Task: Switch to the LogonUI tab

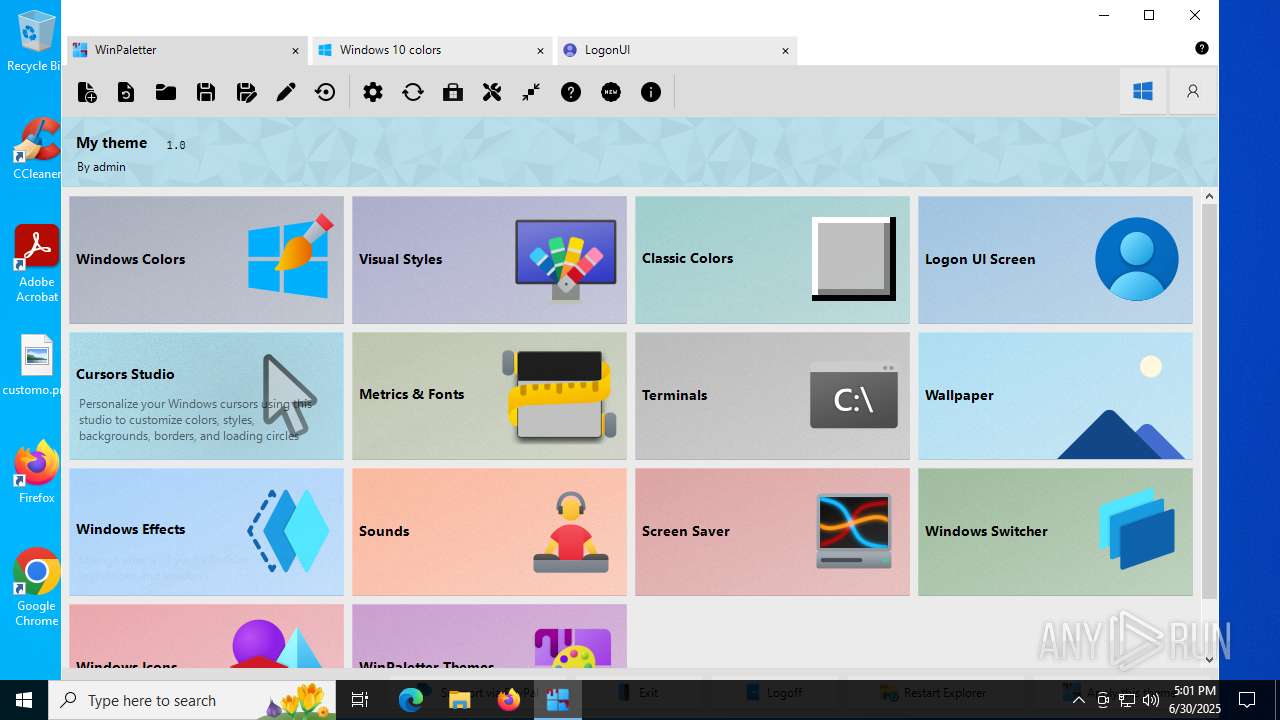Action: (x=677, y=50)
